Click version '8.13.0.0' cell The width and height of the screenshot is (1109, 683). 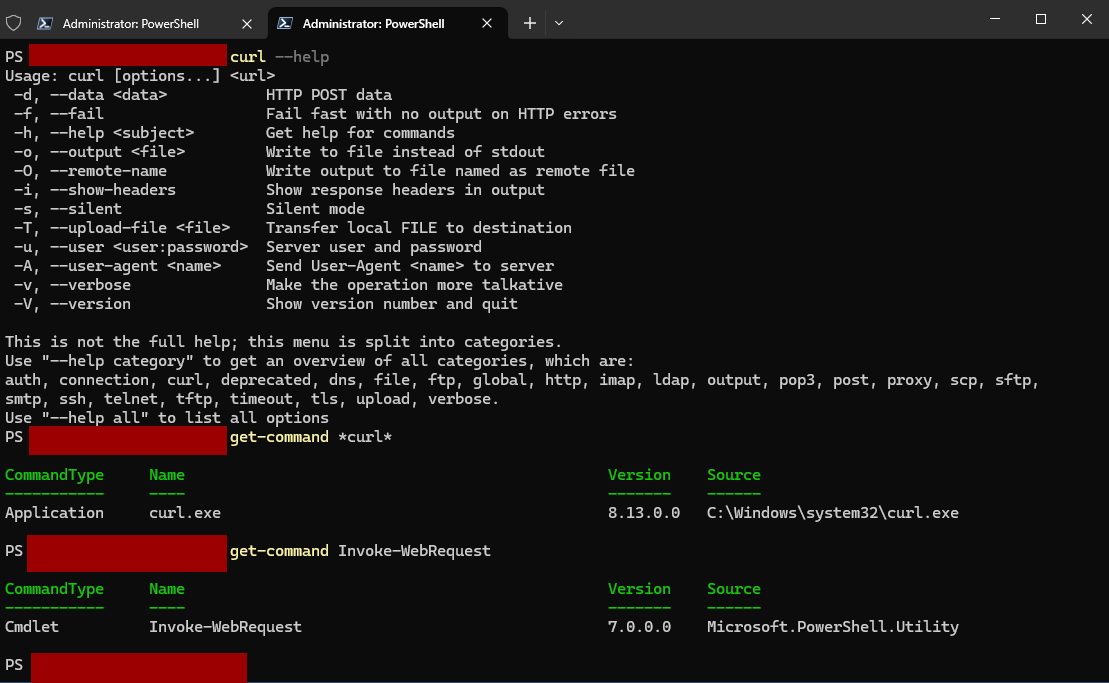point(644,513)
